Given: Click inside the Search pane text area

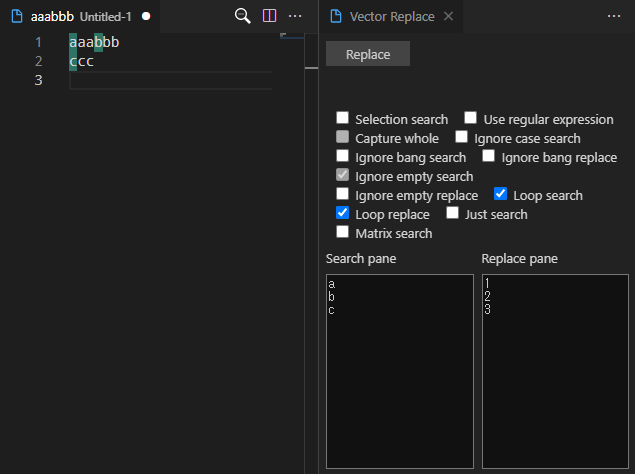Looking at the screenshot, I should pyautogui.click(x=399, y=370).
